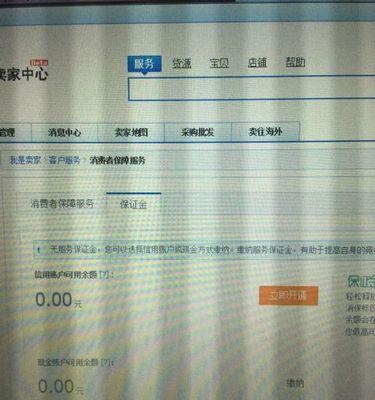375x400 pixels.
Task: Select the 宝贝 search tab
Action: [219, 63]
